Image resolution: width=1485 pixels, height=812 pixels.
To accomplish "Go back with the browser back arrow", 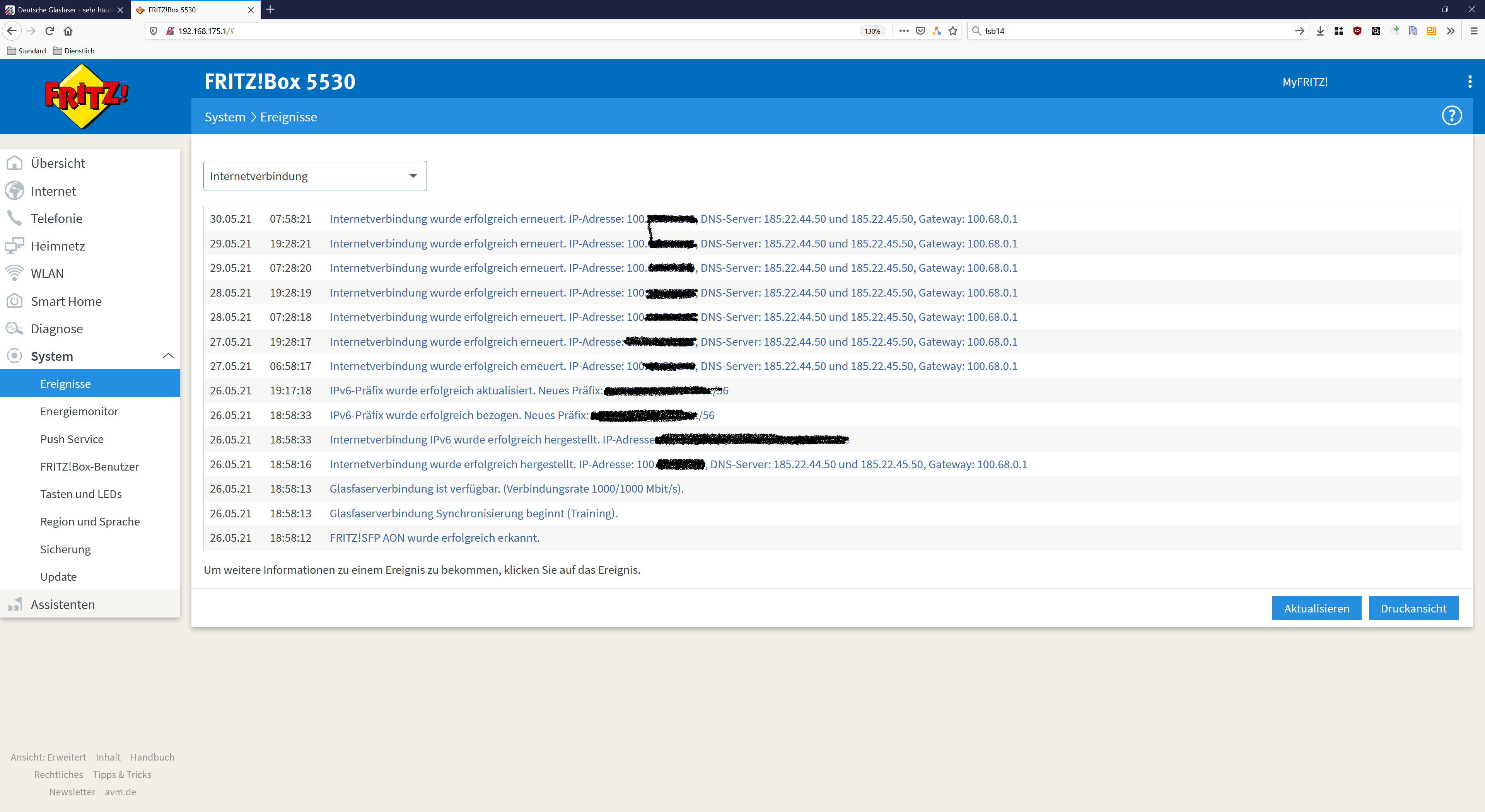I will tap(12, 31).
